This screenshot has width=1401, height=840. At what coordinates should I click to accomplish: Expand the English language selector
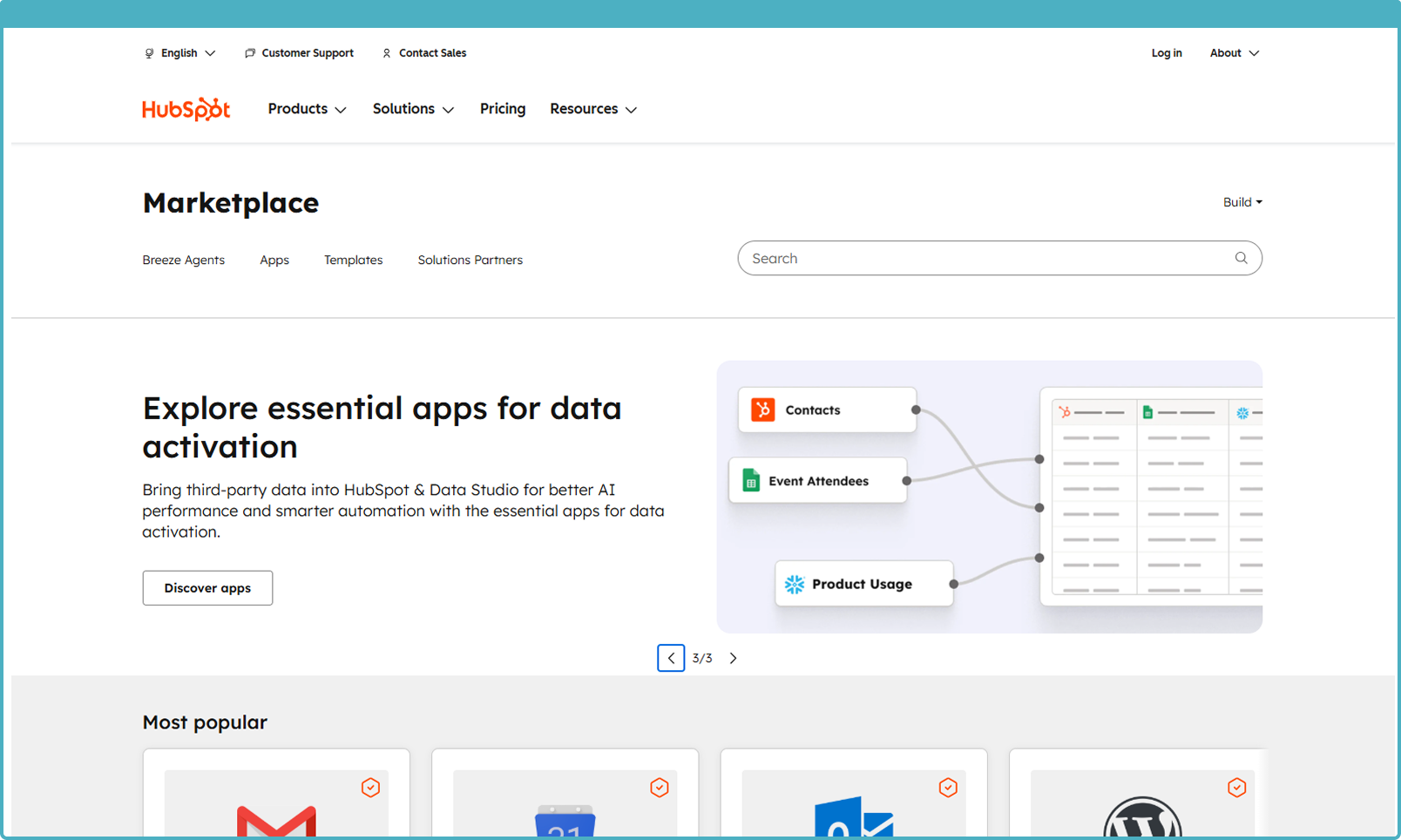pyautogui.click(x=180, y=53)
